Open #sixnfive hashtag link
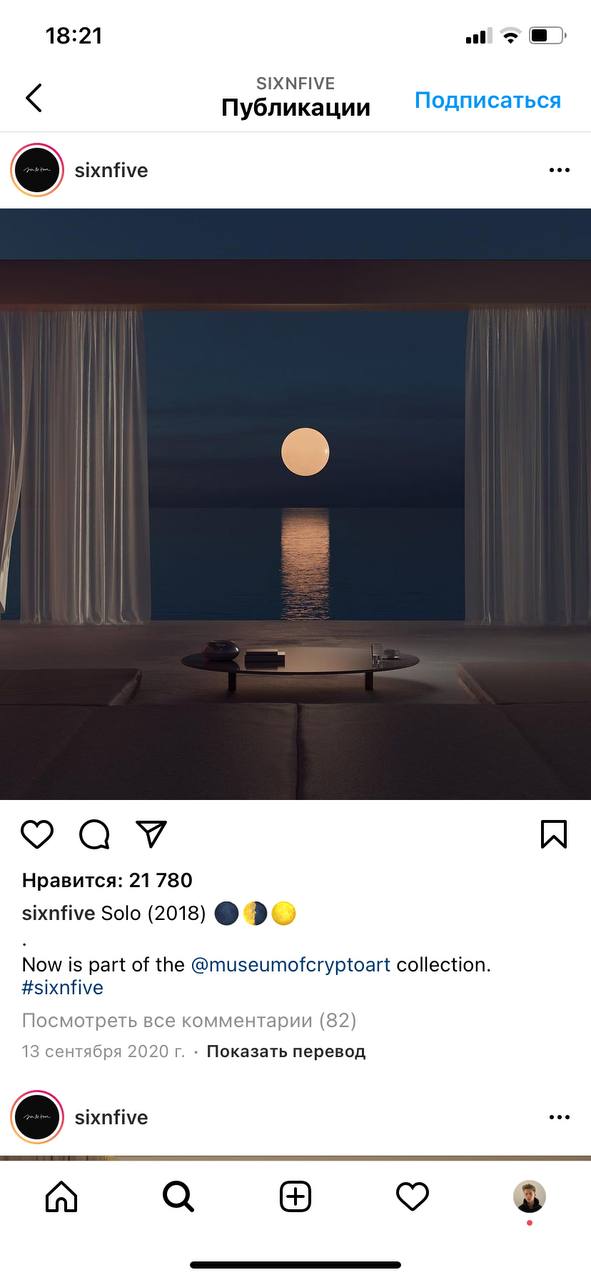 [x=62, y=988]
